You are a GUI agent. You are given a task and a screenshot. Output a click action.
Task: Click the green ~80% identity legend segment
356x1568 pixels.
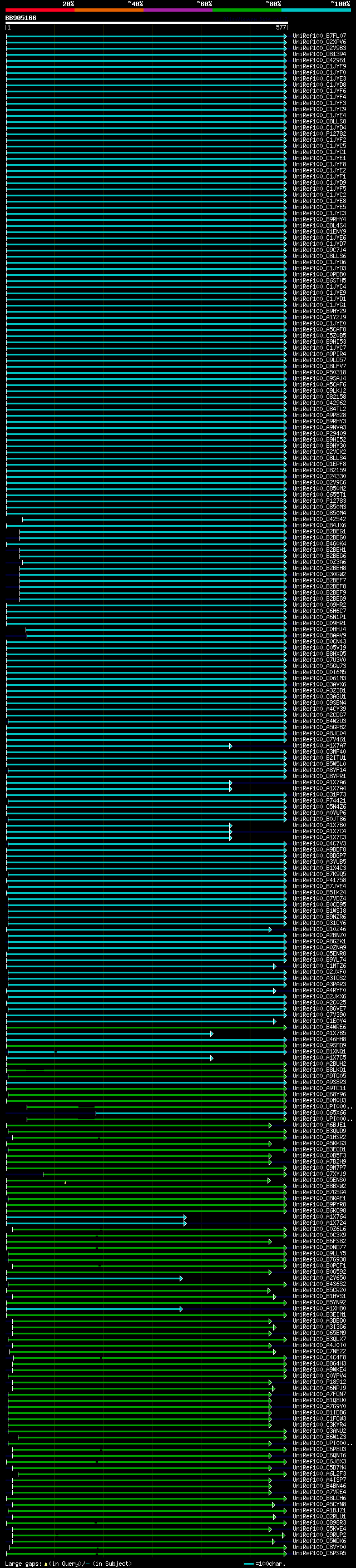pos(247,10)
